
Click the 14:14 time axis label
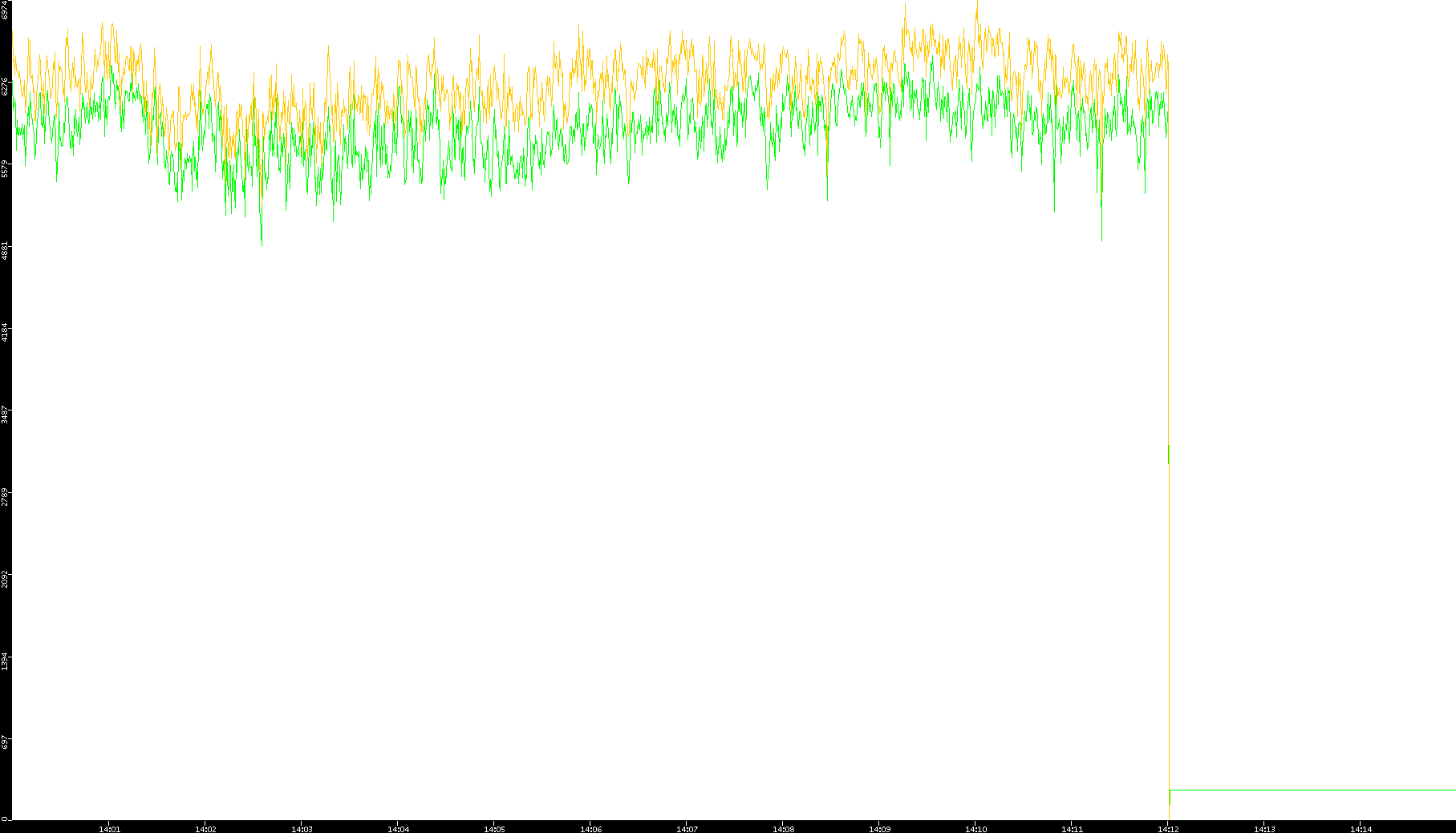1361,829
